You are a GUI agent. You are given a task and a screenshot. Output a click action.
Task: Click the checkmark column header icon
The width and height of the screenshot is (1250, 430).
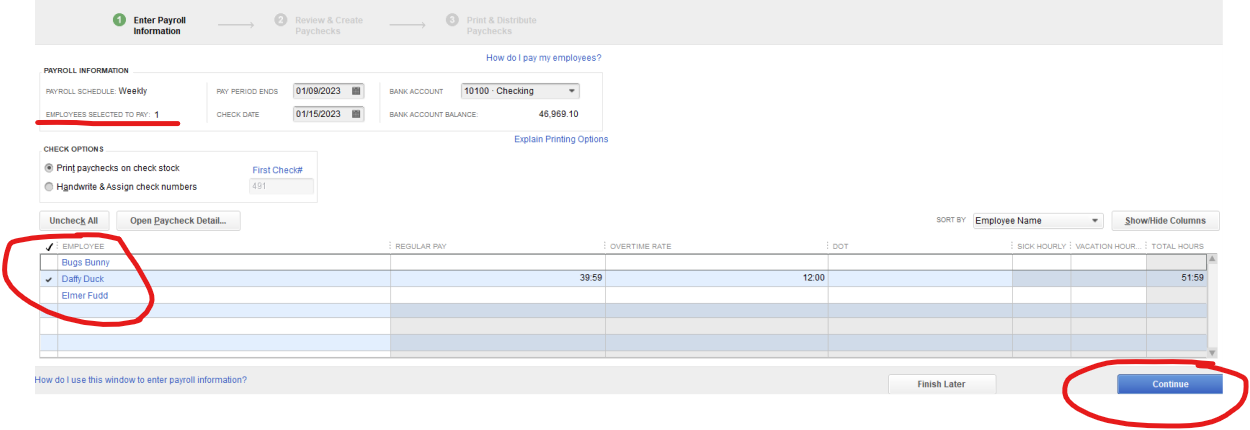point(49,246)
